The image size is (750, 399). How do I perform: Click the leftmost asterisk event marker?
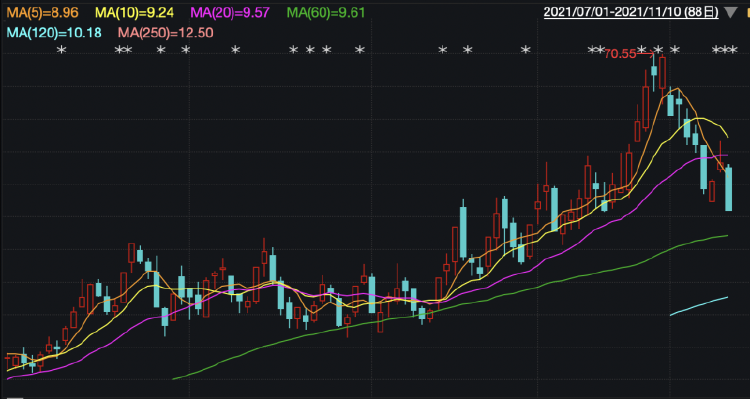pyautogui.click(x=61, y=50)
